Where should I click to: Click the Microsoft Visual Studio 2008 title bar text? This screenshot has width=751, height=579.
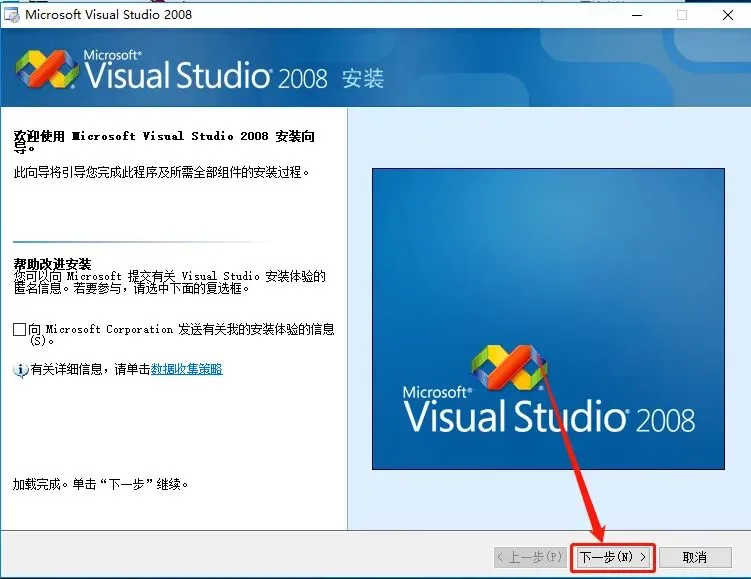109,14
